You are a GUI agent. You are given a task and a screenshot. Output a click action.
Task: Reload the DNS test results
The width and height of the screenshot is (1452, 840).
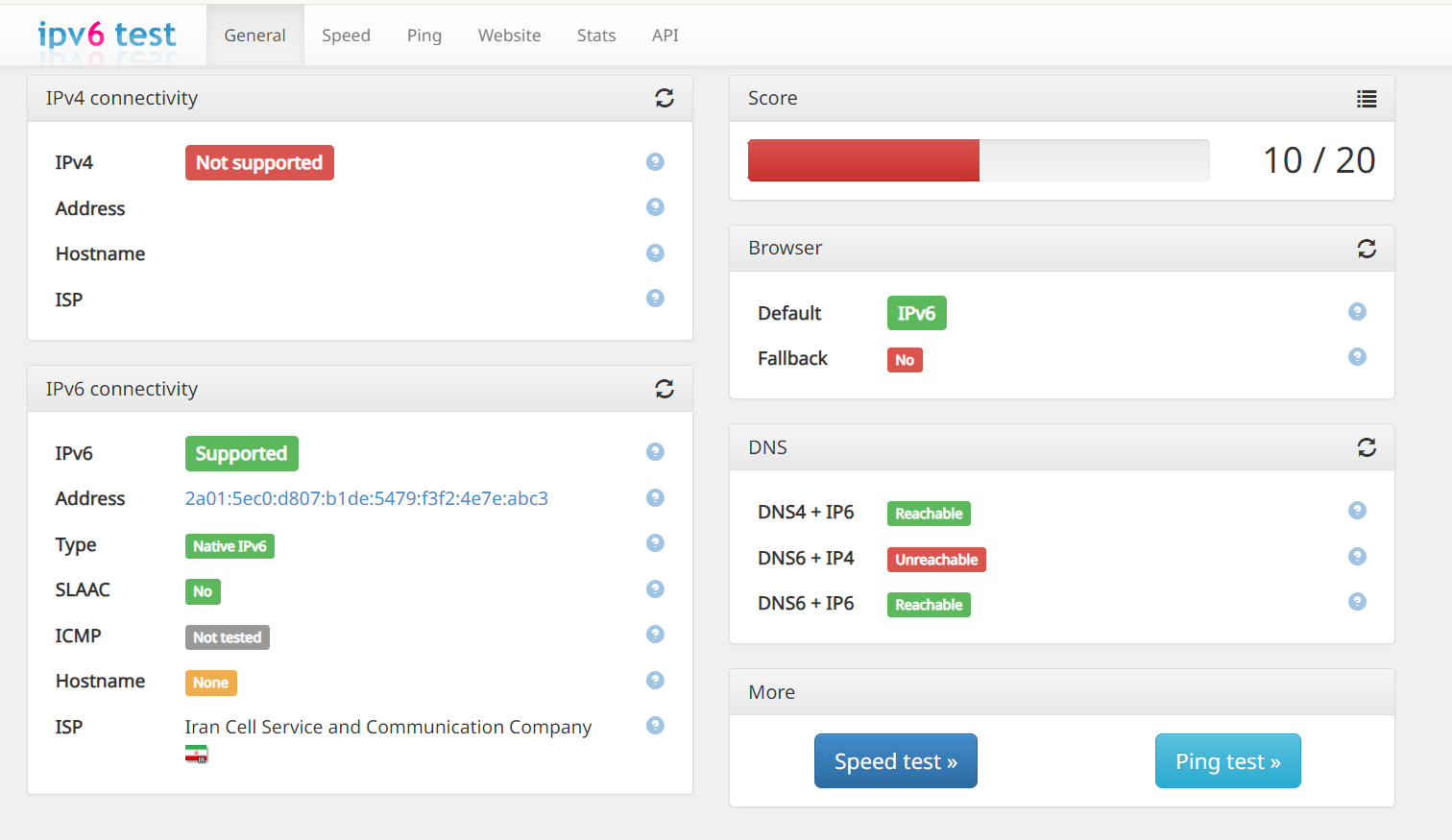coord(1366,447)
